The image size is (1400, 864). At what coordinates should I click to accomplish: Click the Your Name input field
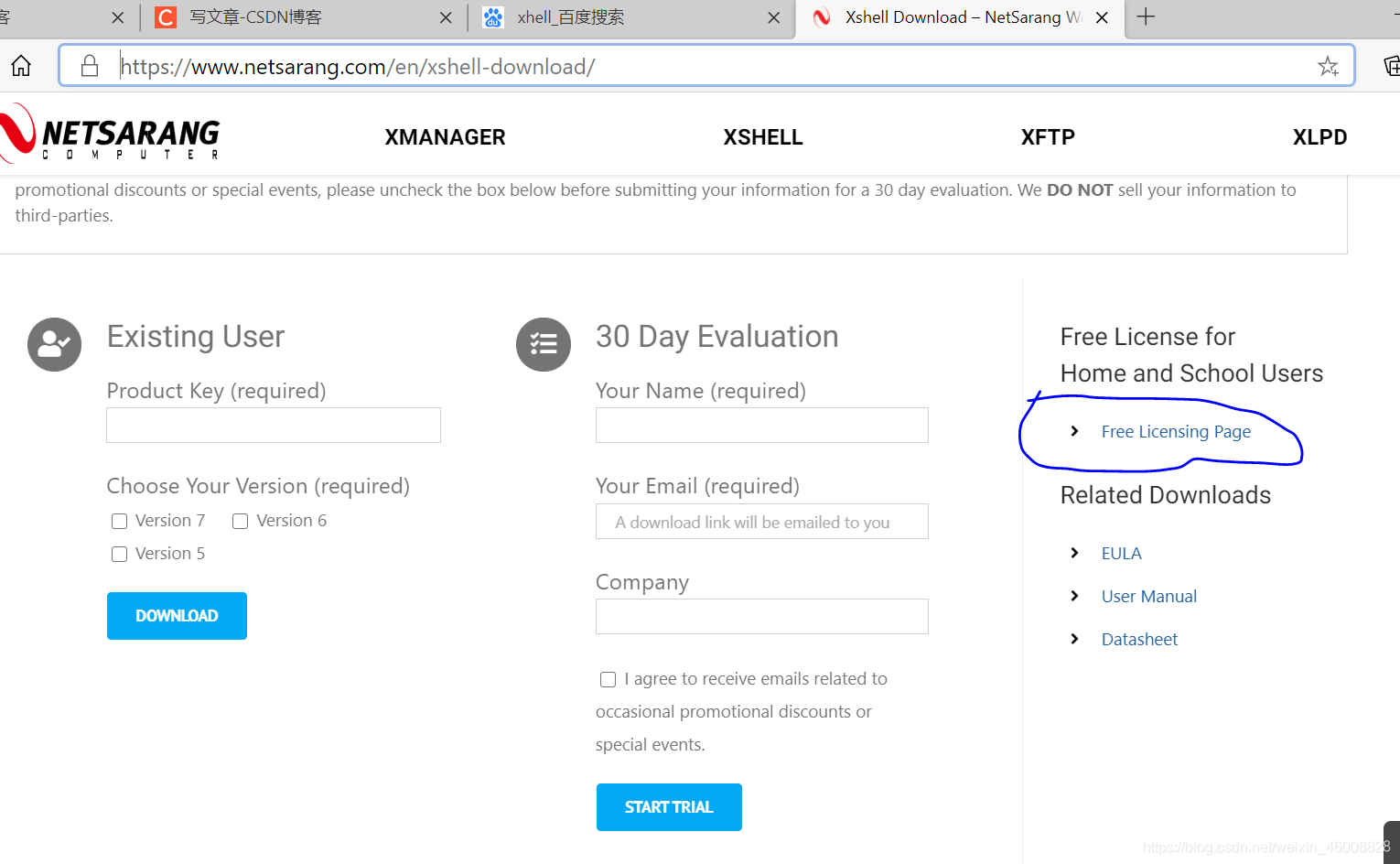pos(762,426)
